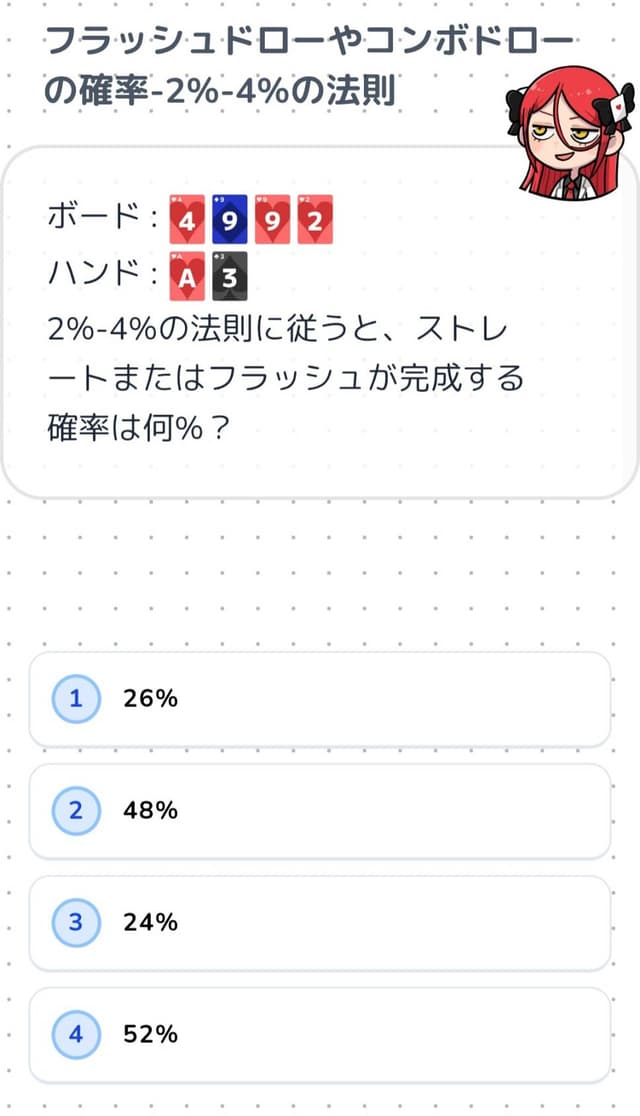This screenshot has width=640, height=1116.
Task: Choose the 52% answer option
Action: [x=320, y=1035]
